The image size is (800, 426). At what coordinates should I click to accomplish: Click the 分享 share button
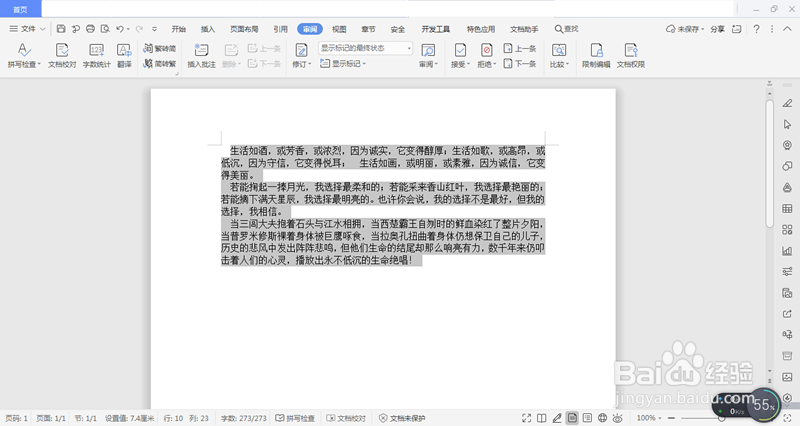click(717, 29)
